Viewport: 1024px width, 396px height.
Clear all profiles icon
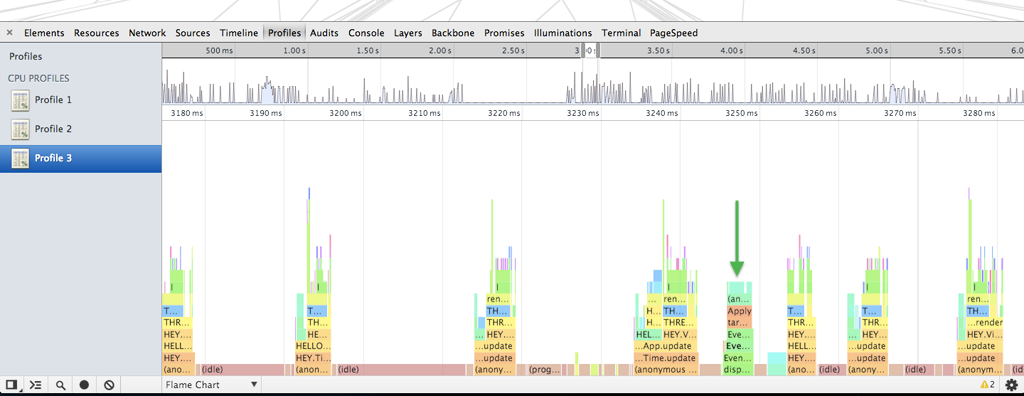pyautogui.click(x=109, y=385)
